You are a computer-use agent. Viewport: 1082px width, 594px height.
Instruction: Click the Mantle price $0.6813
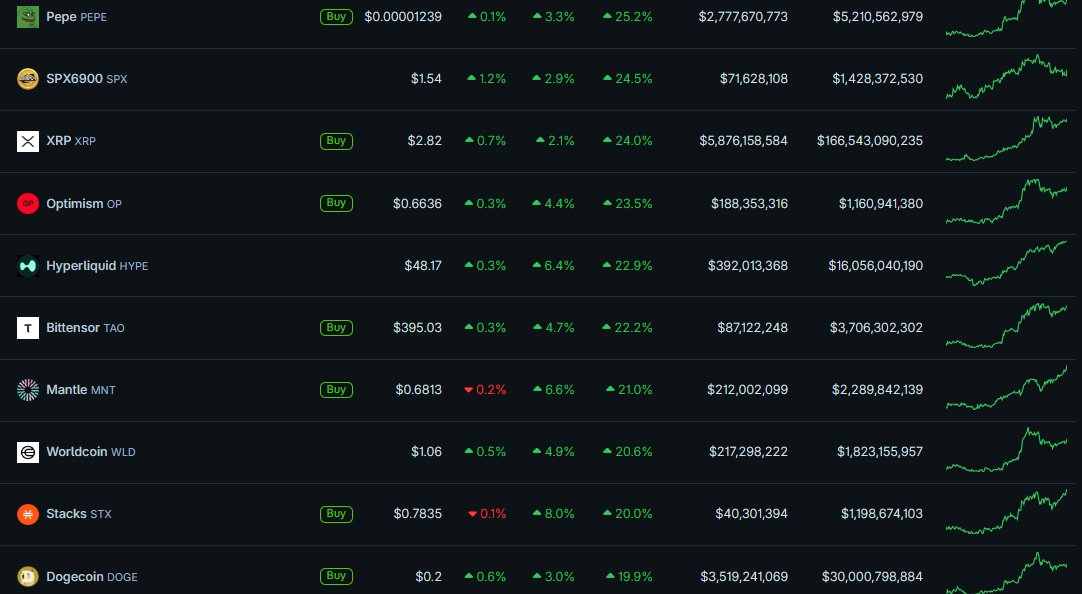(x=419, y=390)
